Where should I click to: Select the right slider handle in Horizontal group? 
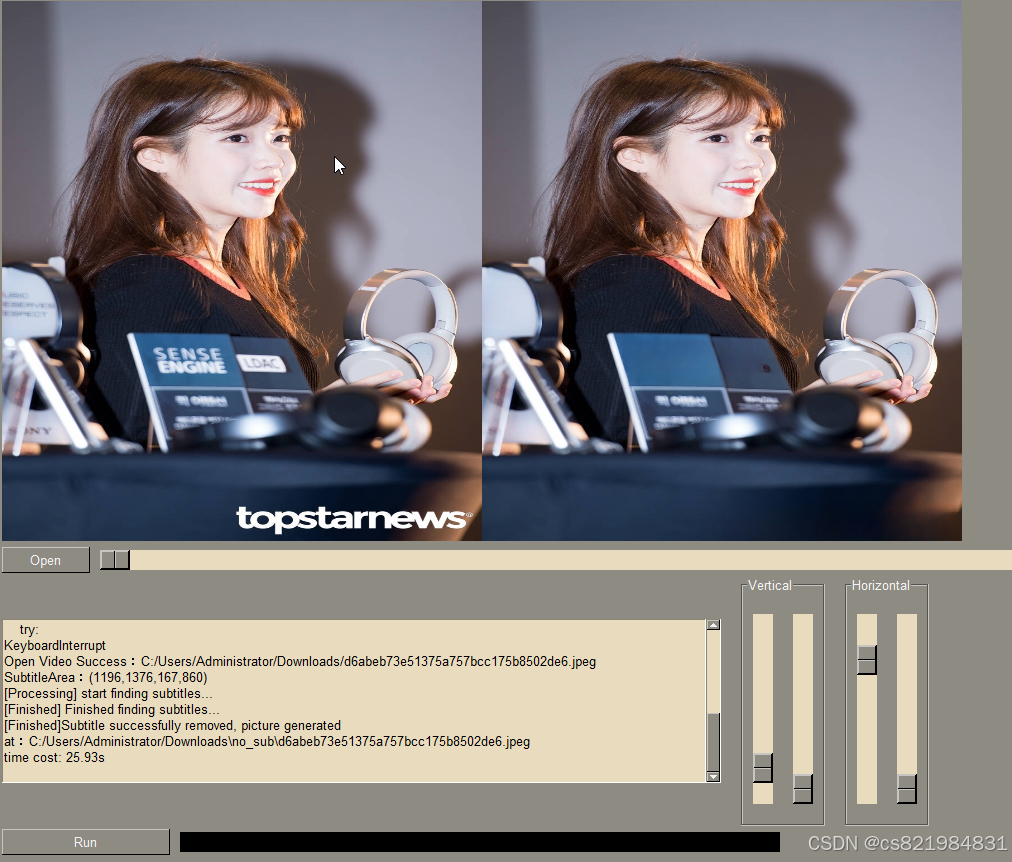(907, 788)
